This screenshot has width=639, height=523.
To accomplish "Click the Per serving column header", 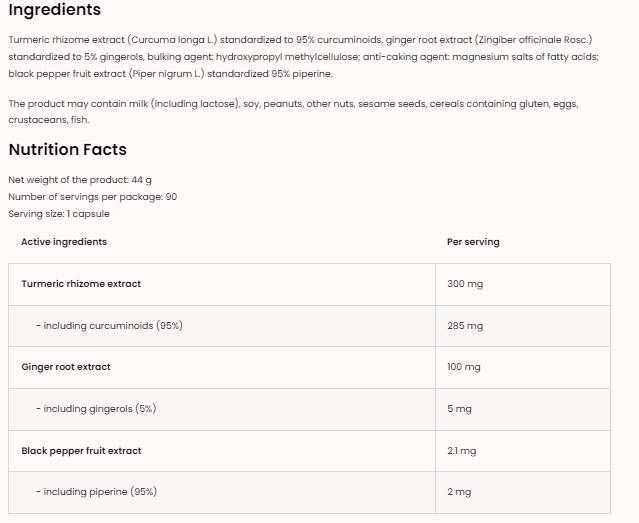I will [x=473, y=242].
